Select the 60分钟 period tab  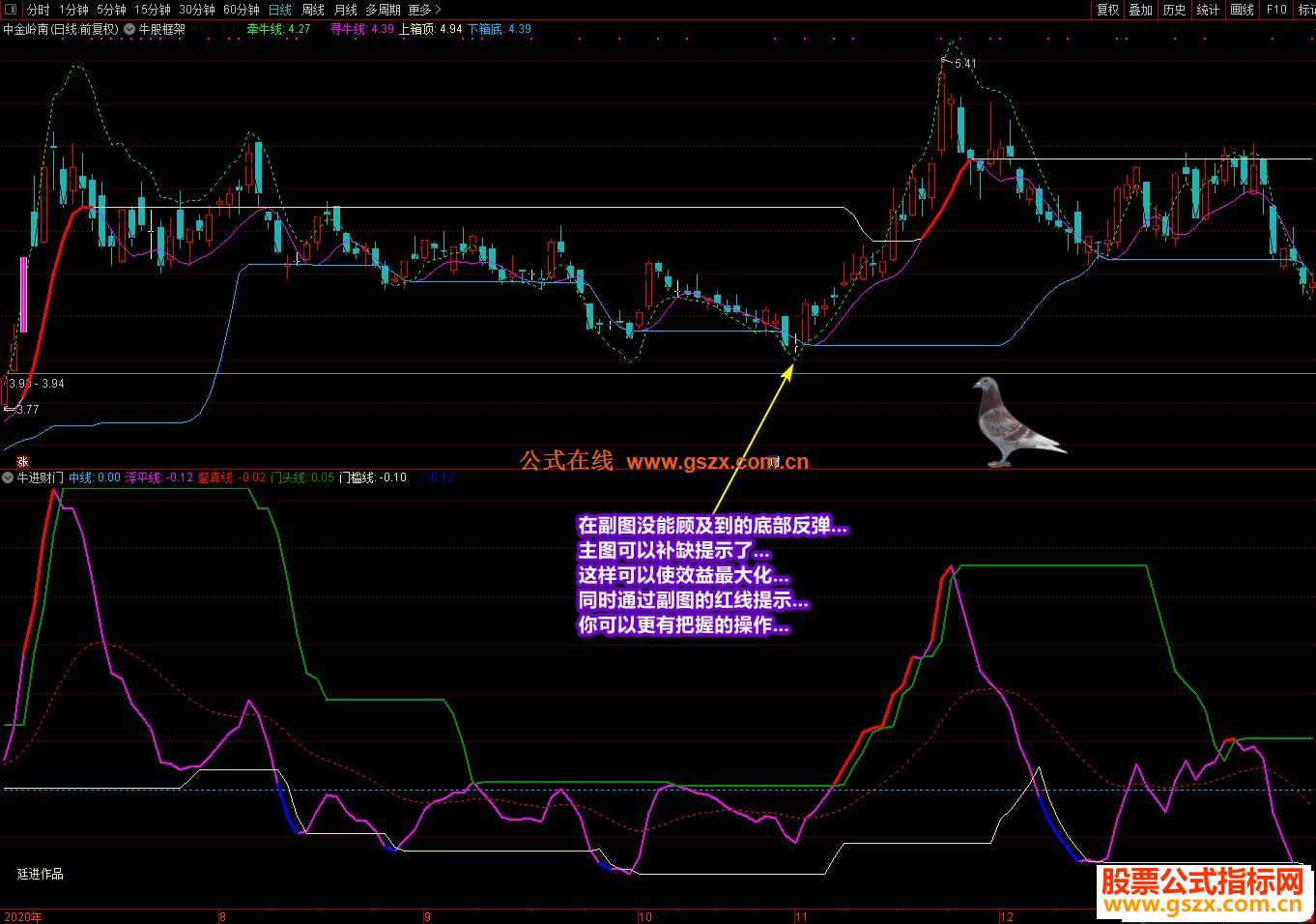tap(242, 10)
